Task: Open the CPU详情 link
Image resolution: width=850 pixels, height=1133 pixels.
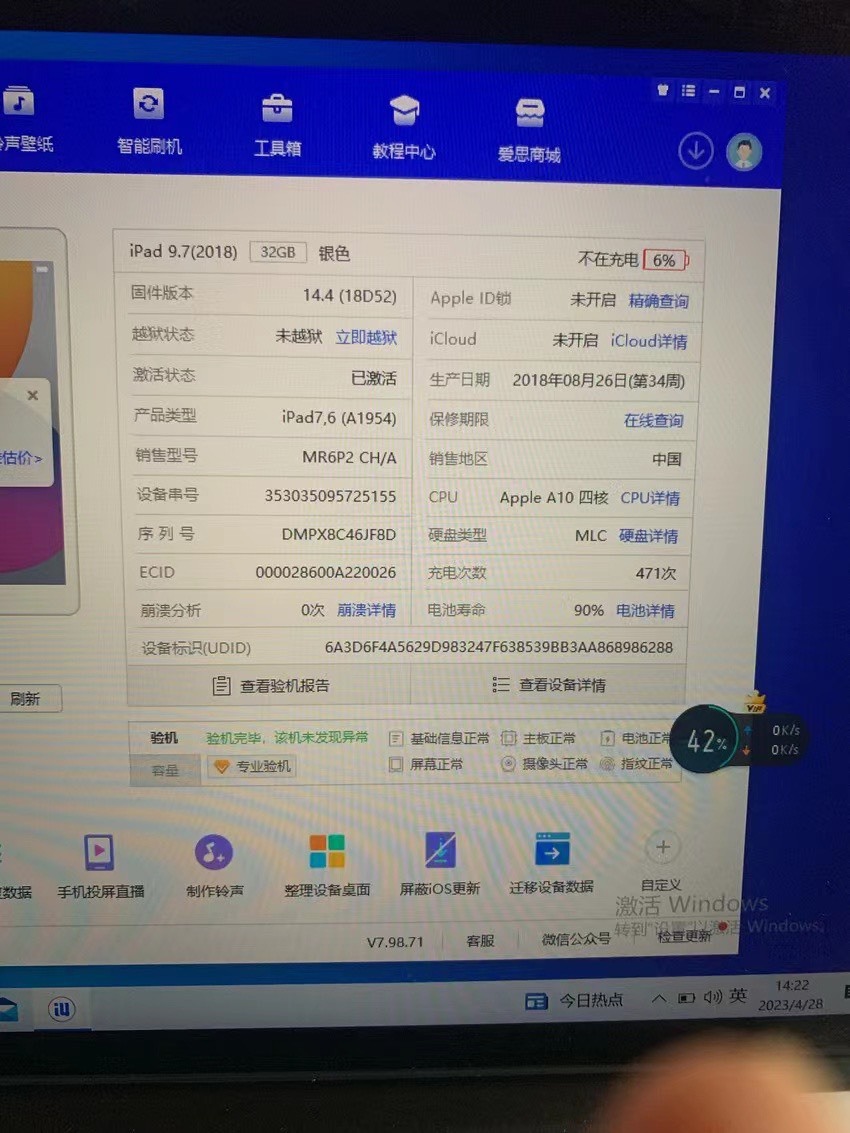Action: pyautogui.click(x=650, y=498)
